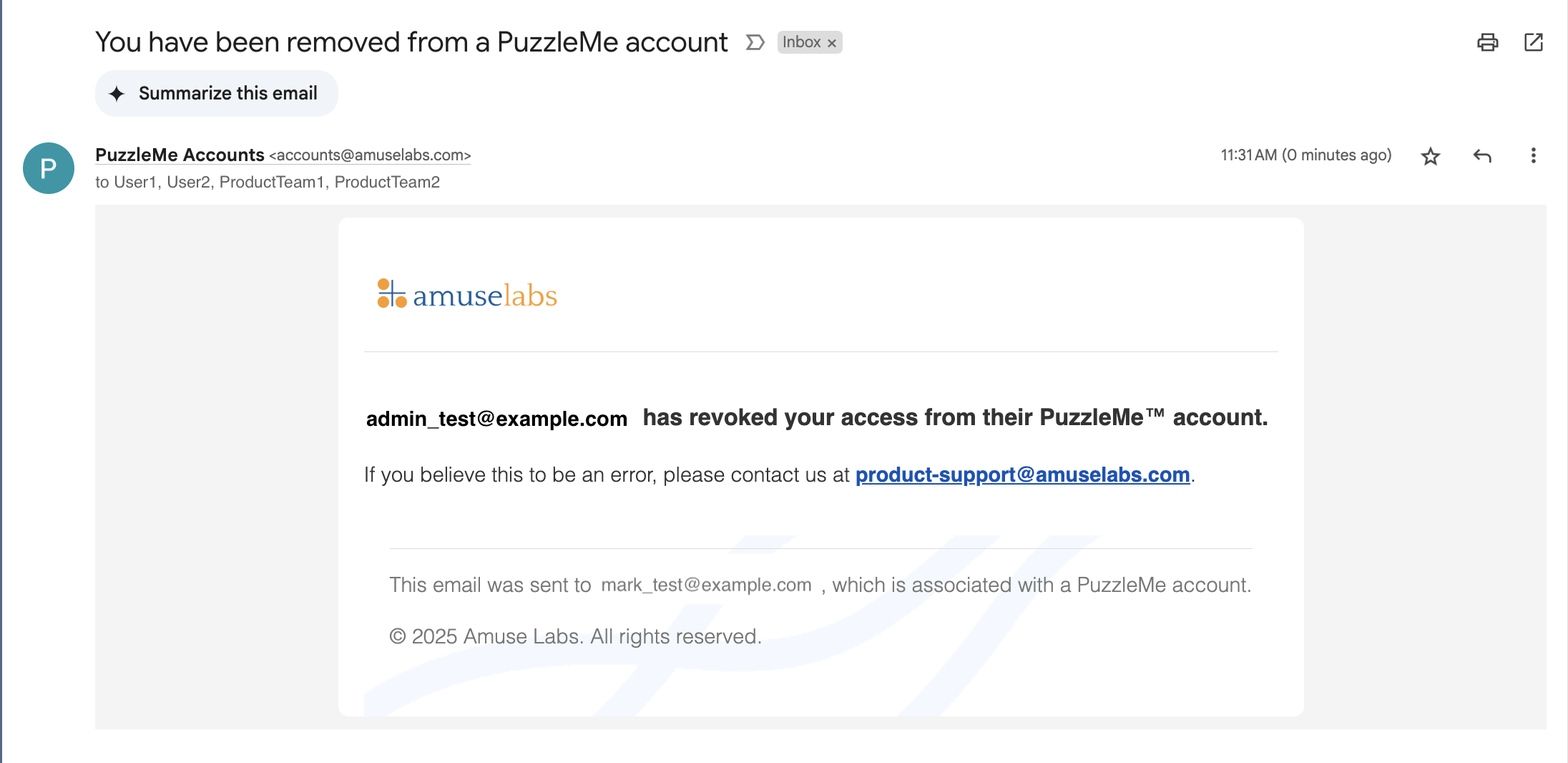The image size is (1568, 763).
Task: Expand the recipient list starting with User1
Action: [x=268, y=182]
